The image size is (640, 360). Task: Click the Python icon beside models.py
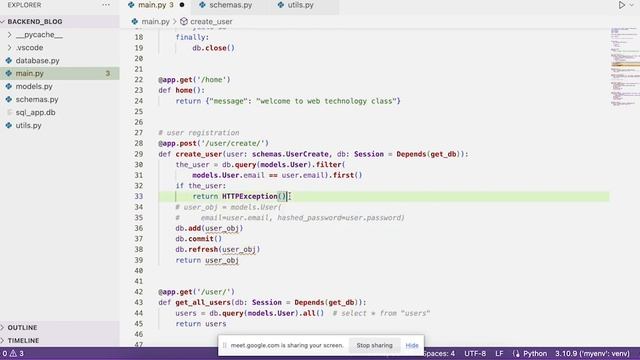(x=9, y=87)
